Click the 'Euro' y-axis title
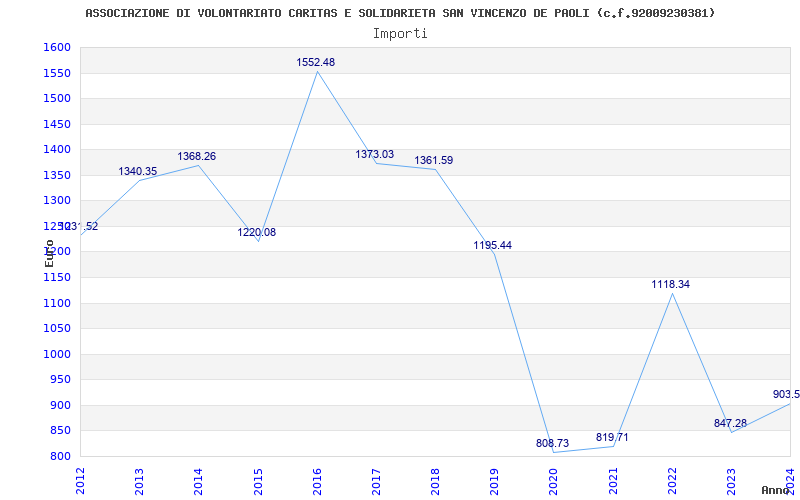Image resolution: width=800 pixels, height=500 pixels. (x=49, y=254)
